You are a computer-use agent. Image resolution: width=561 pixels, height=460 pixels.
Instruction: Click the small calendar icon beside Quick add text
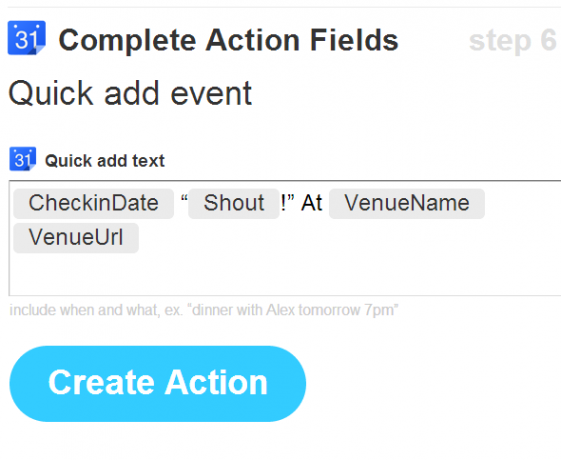23,159
